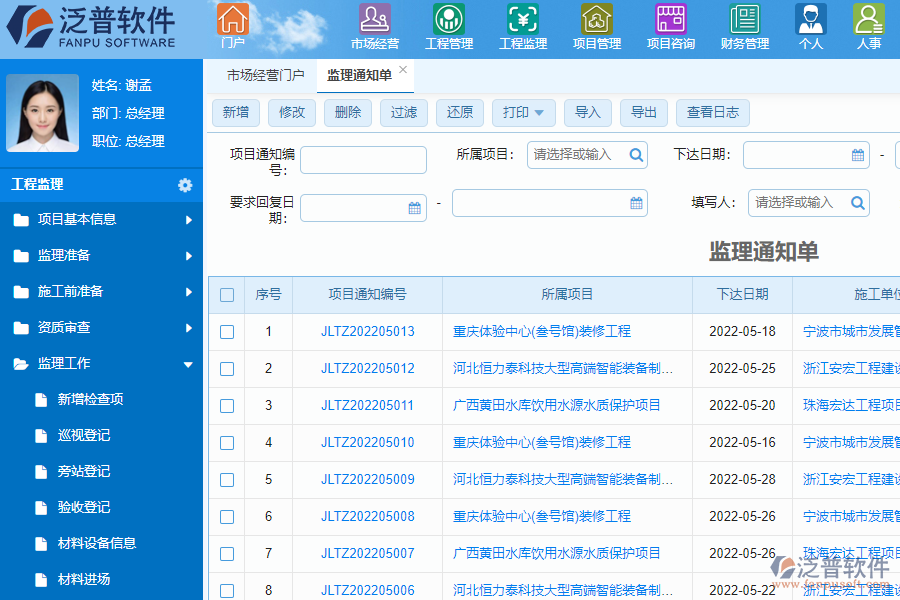The image size is (900, 600).
Task: Open the JLTZ202205013 notice link
Action: (369, 331)
